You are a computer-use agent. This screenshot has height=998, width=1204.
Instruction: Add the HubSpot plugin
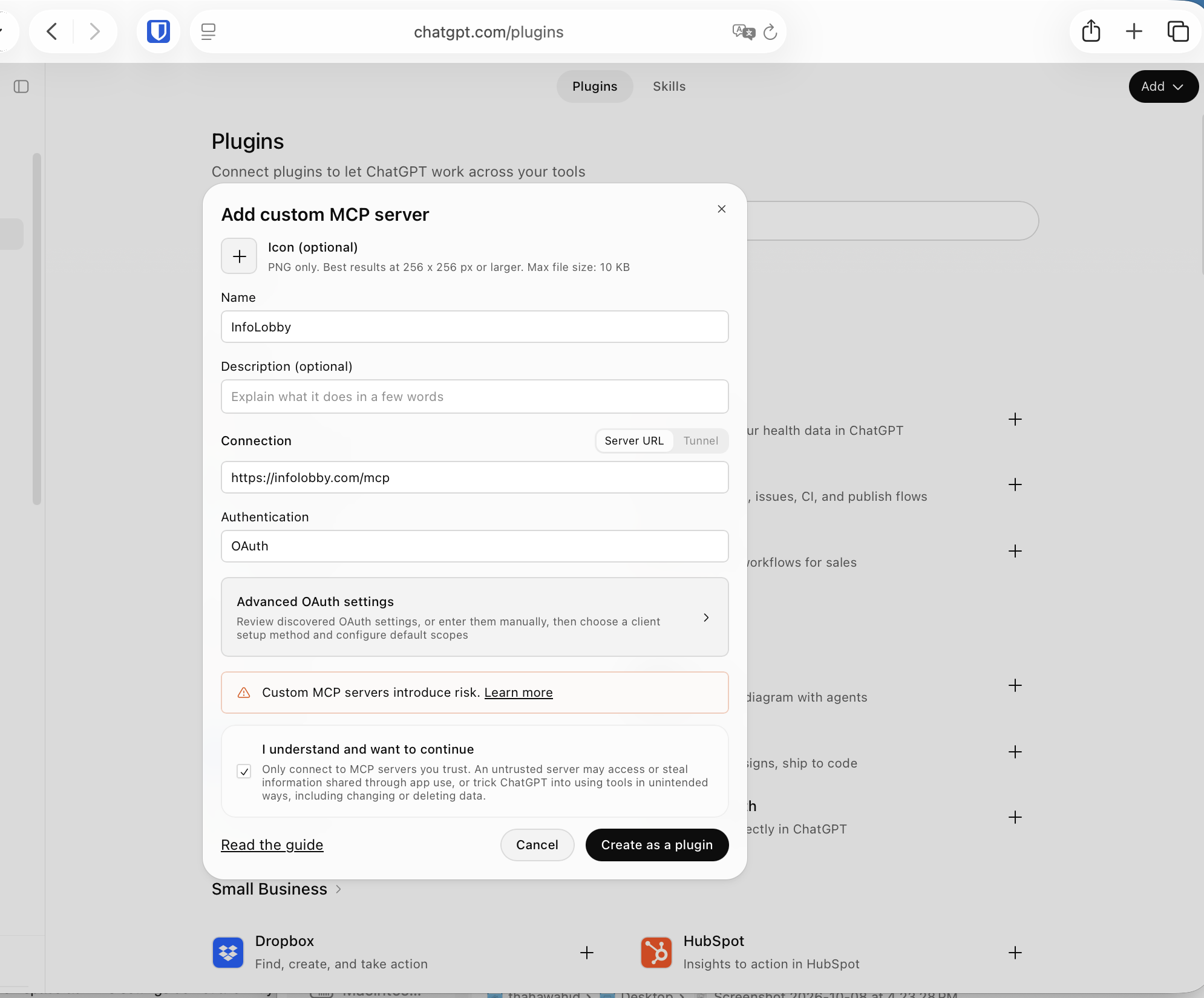[x=1015, y=953]
